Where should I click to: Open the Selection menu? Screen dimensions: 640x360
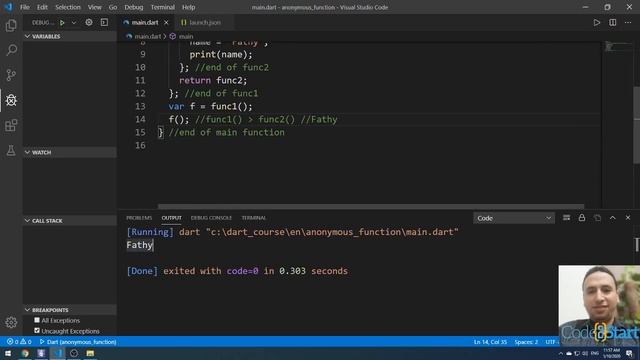coord(68,7)
